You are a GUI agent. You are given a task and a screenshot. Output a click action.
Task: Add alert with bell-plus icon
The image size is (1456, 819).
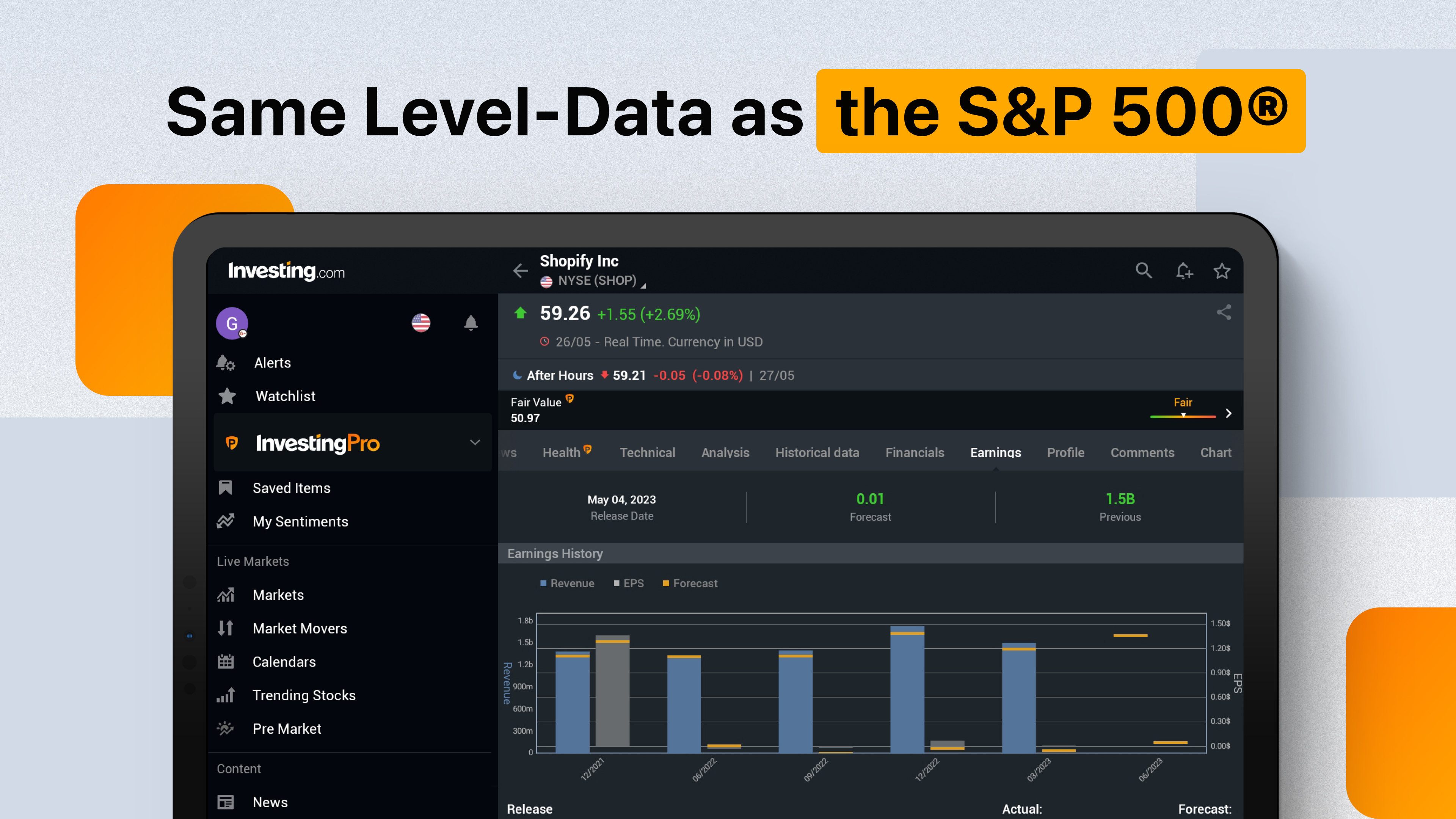[x=1183, y=271]
